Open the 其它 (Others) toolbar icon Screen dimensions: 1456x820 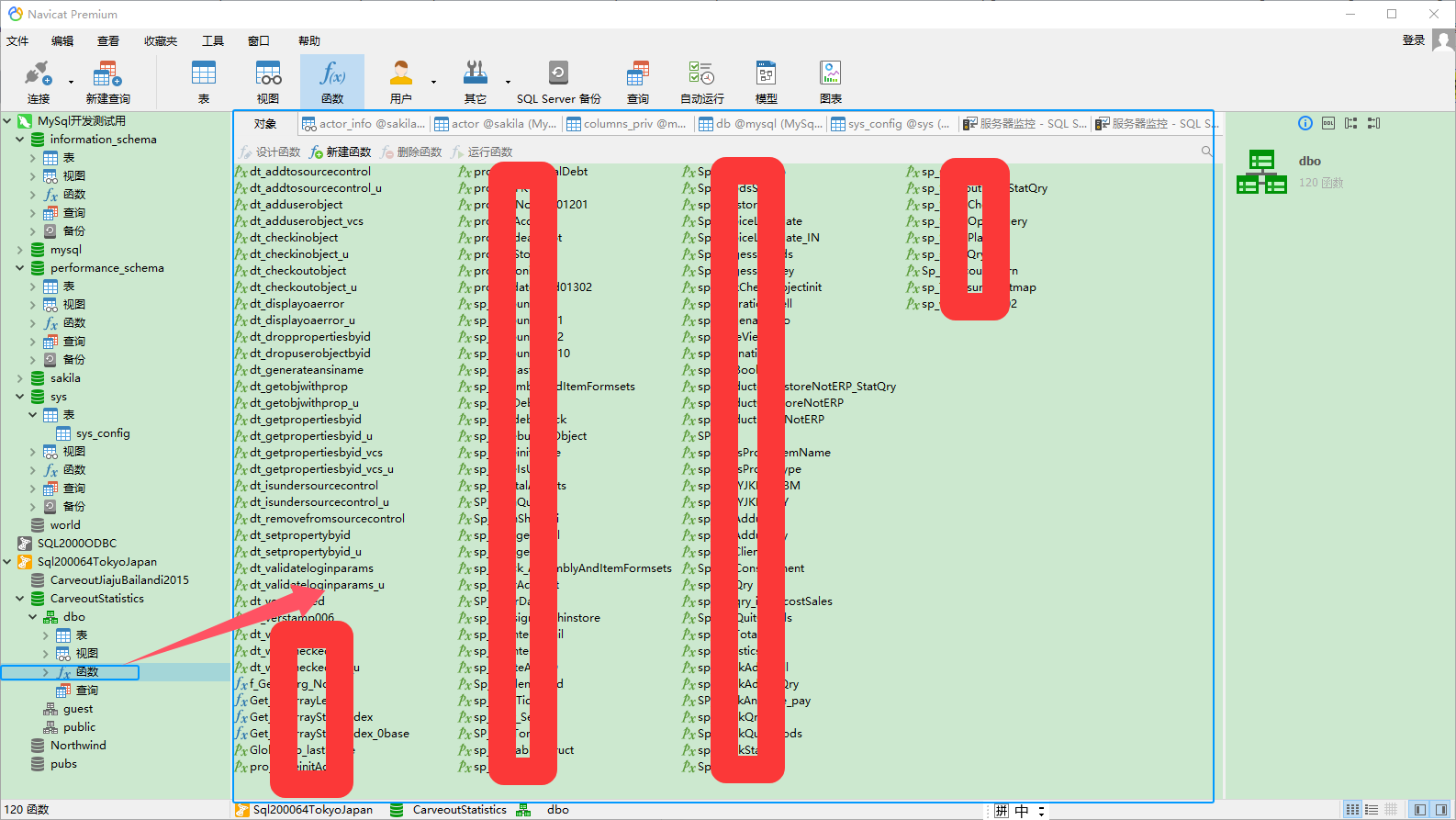(476, 82)
